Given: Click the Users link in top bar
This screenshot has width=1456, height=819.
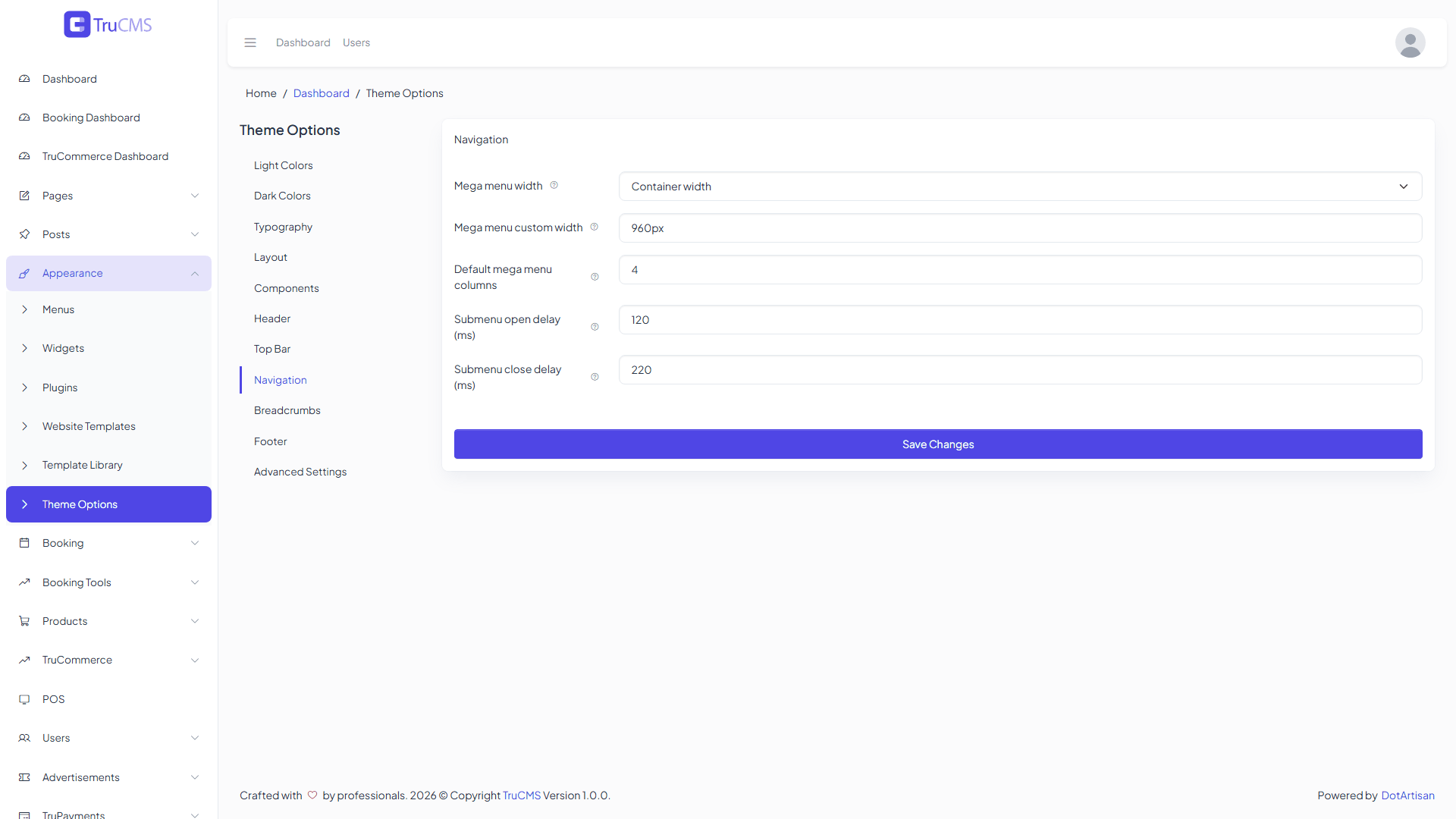Looking at the screenshot, I should pyautogui.click(x=356, y=42).
